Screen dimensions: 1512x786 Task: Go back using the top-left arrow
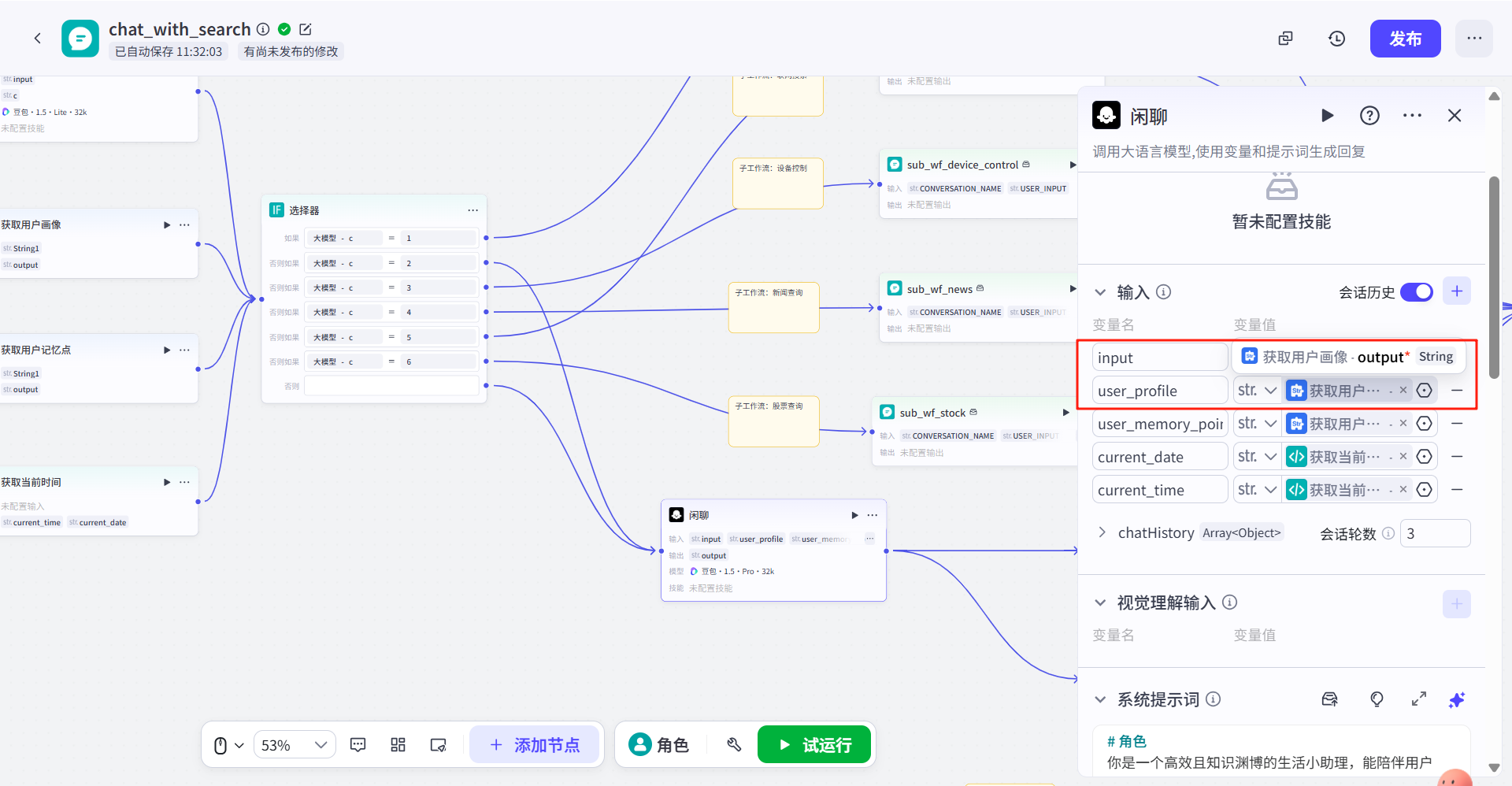pos(37,38)
